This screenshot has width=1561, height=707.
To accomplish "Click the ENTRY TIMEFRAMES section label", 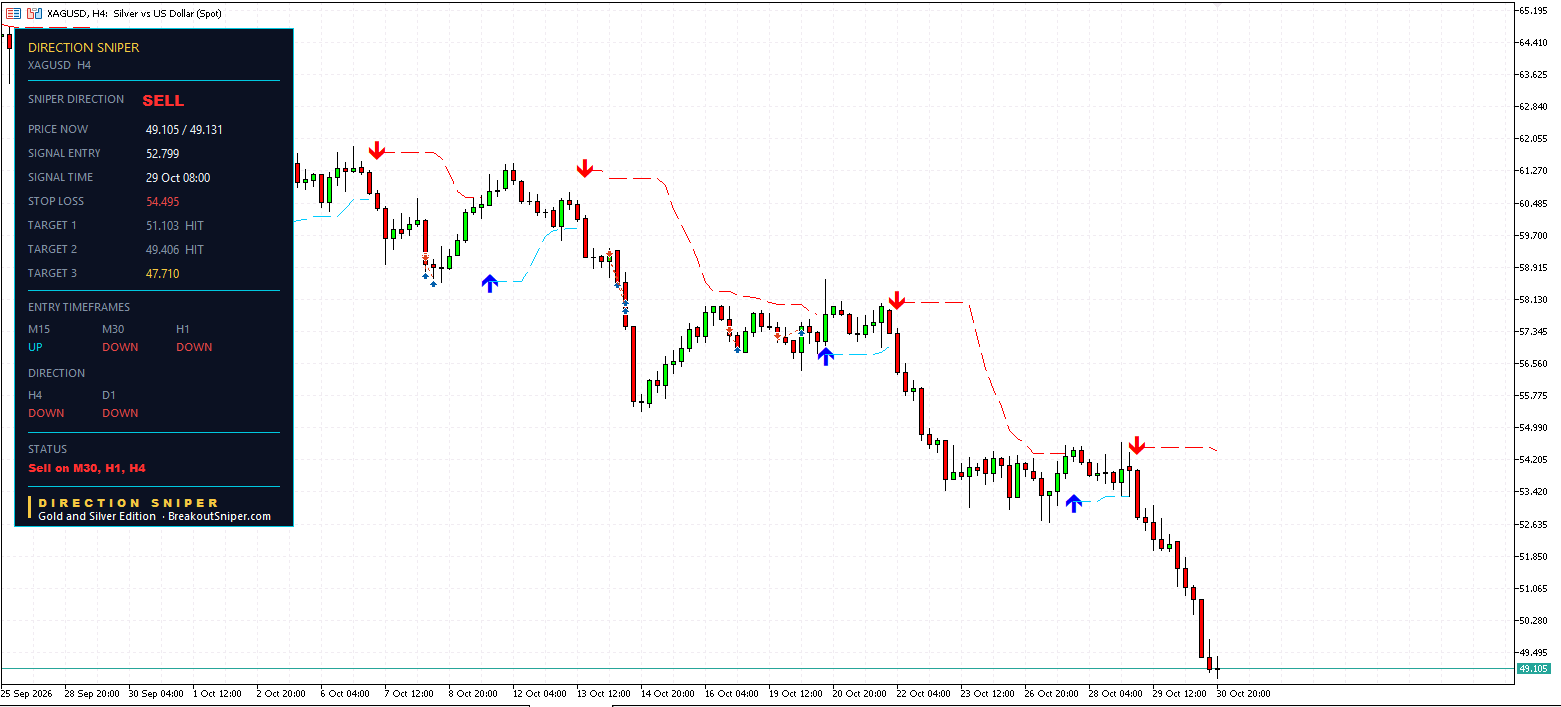I will pos(79,307).
